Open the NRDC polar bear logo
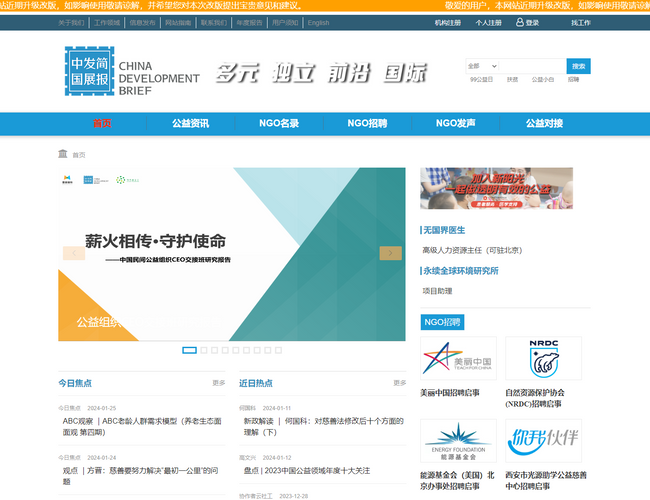This screenshot has width=650, height=500. click(x=543, y=359)
